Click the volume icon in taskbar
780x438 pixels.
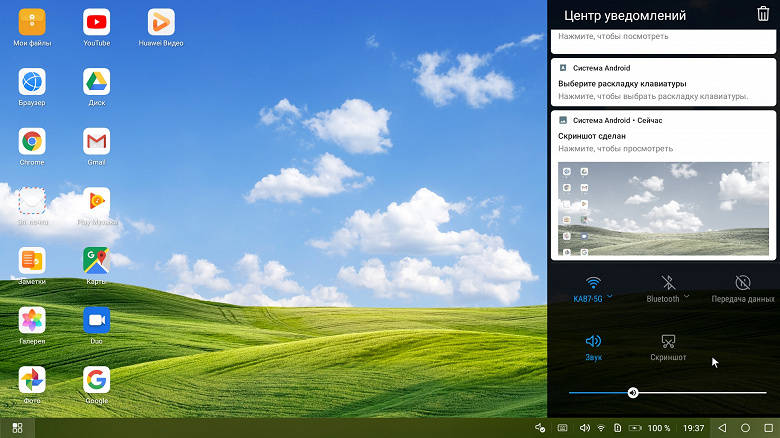[585, 428]
